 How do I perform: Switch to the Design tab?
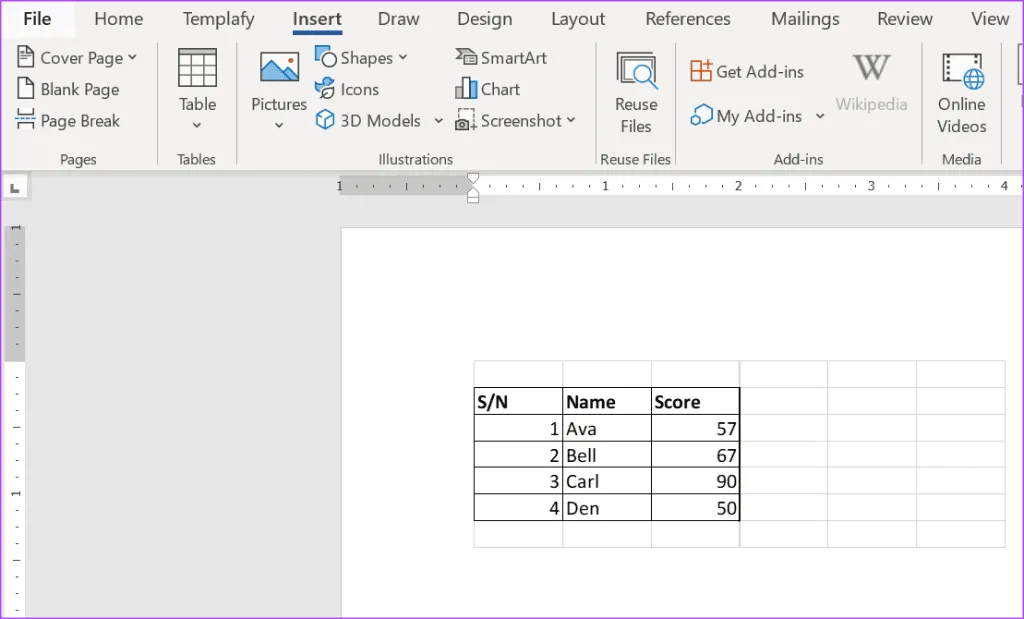(x=484, y=19)
